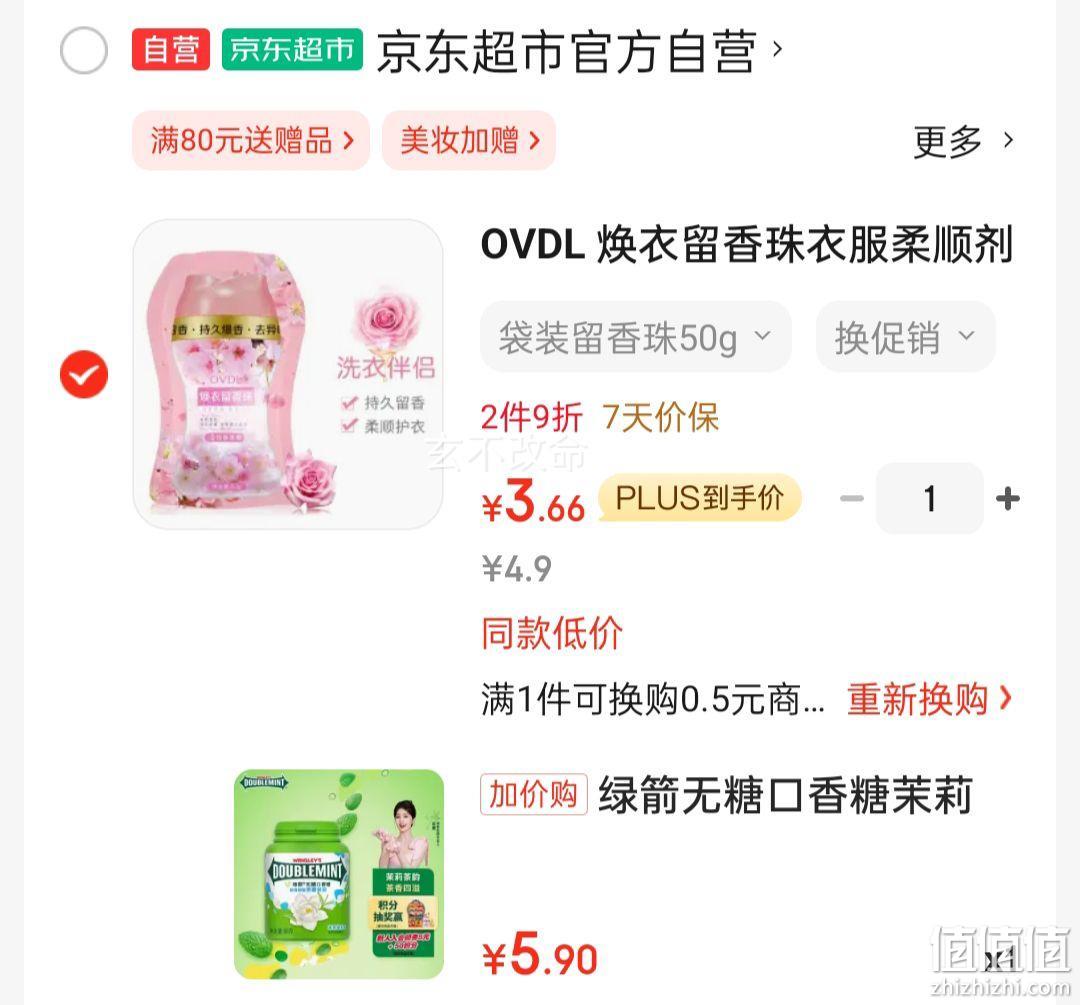The height and width of the screenshot is (1005, 1080).
Task: Tap the red 自营 badge
Action: point(171,50)
